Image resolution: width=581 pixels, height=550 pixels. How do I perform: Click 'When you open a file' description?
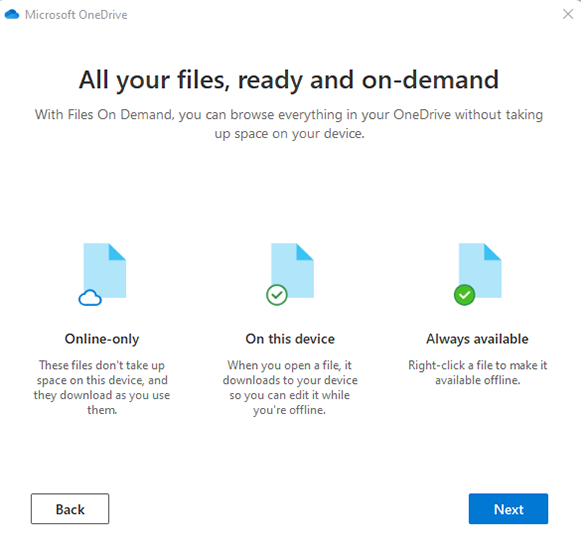(290, 387)
